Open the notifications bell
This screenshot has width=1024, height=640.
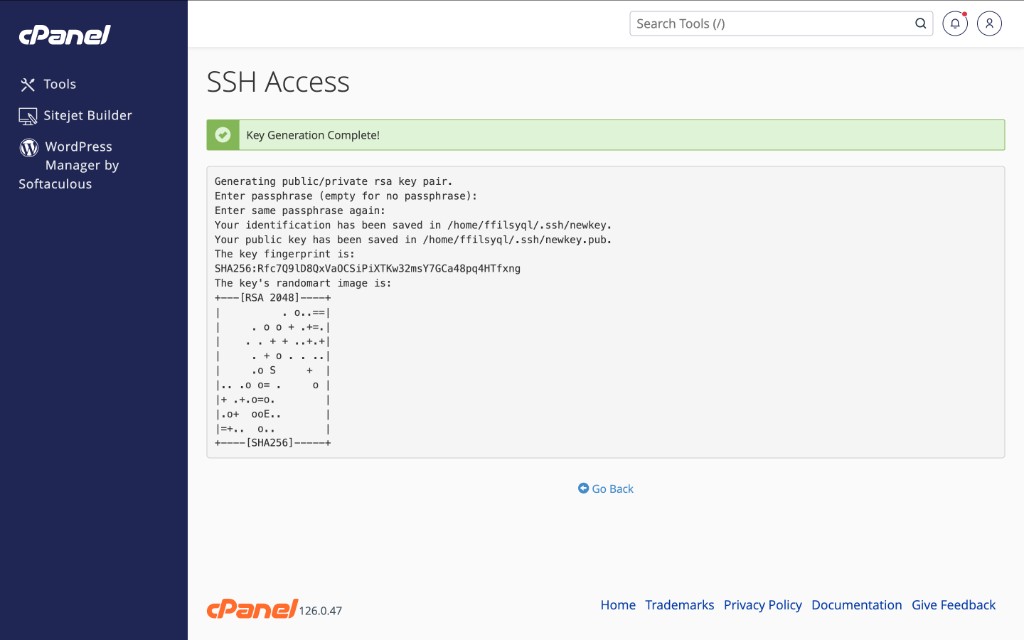[955, 24]
